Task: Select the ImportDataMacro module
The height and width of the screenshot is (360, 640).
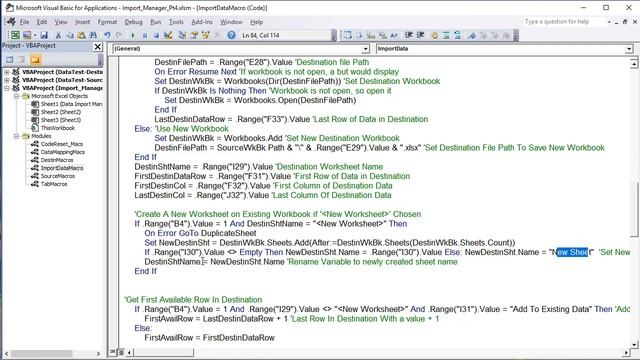Action: 62,168
